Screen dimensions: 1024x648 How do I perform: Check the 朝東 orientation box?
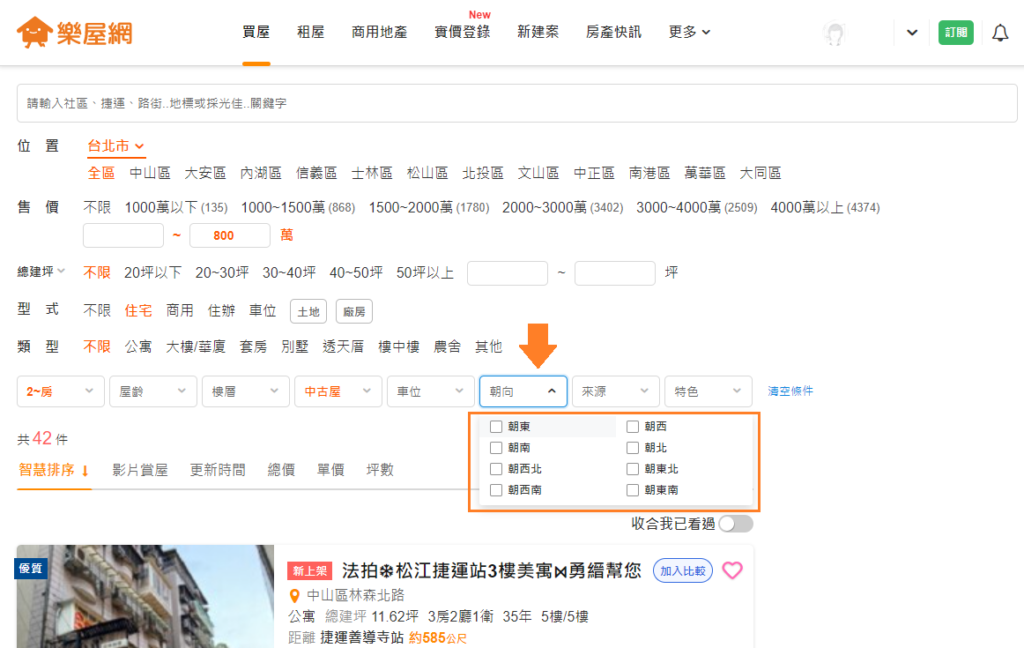click(496, 427)
